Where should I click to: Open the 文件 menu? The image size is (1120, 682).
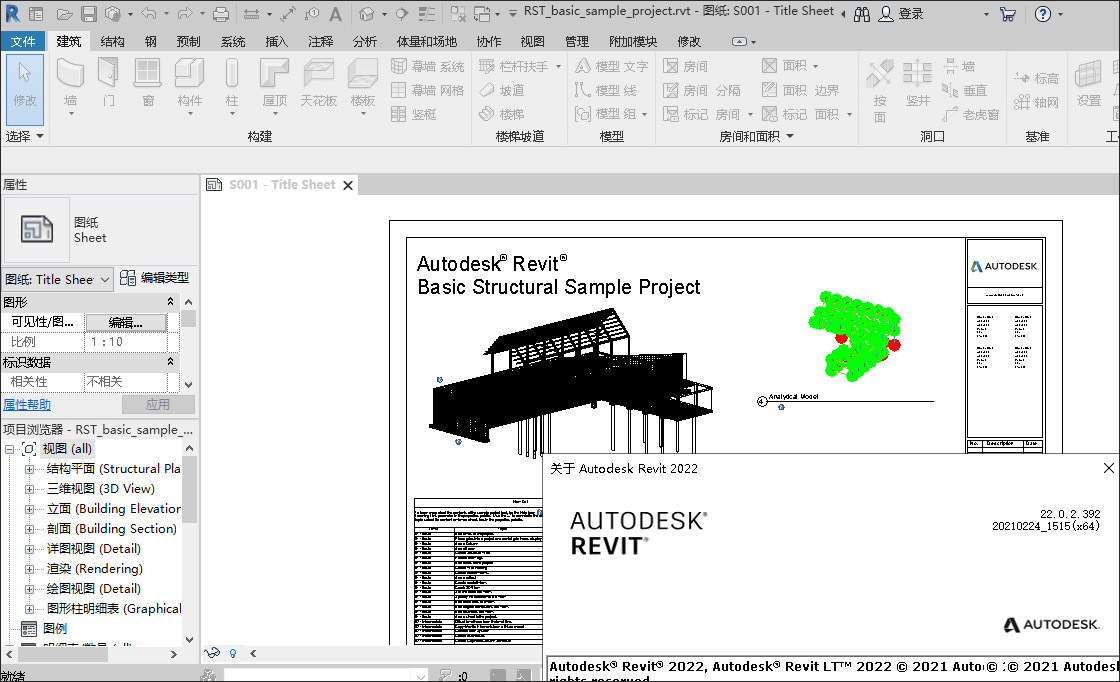[x=22, y=42]
